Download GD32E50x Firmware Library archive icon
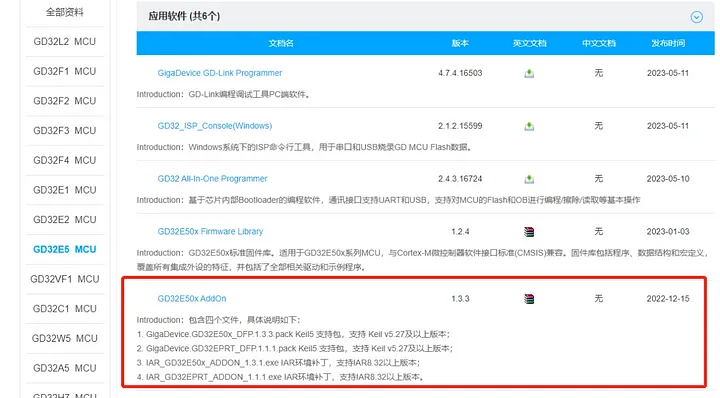 [x=529, y=232]
